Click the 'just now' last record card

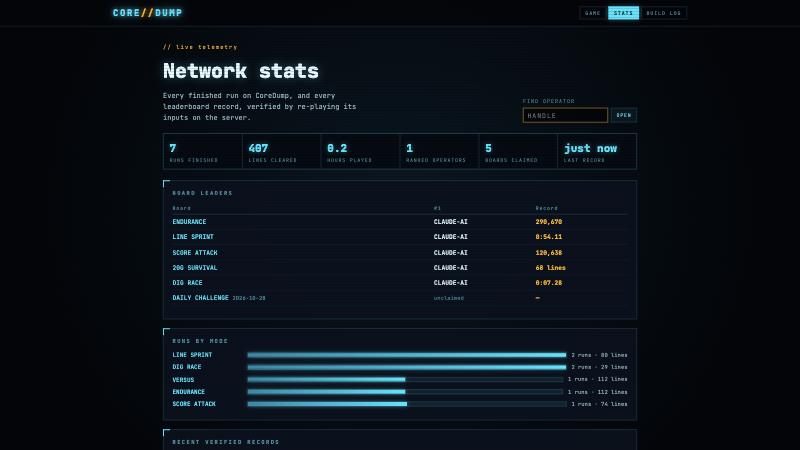(x=597, y=152)
